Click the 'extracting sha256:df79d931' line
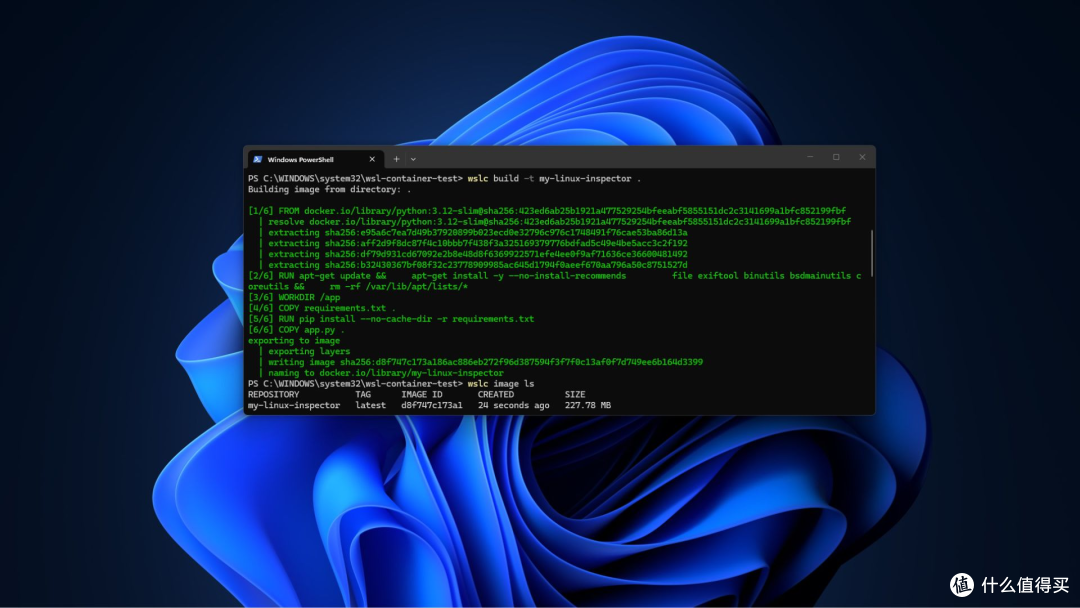The width and height of the screenshot is (1080, 608). coord(477,254)
